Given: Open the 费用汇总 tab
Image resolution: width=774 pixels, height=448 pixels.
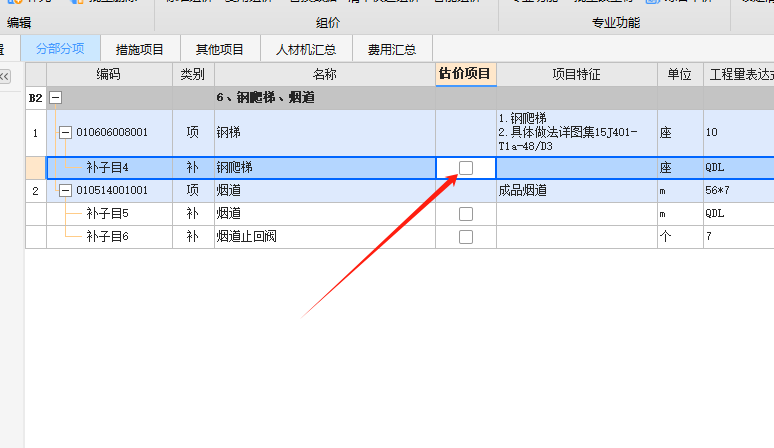Looking at the screenshot, I should point(392,49).
